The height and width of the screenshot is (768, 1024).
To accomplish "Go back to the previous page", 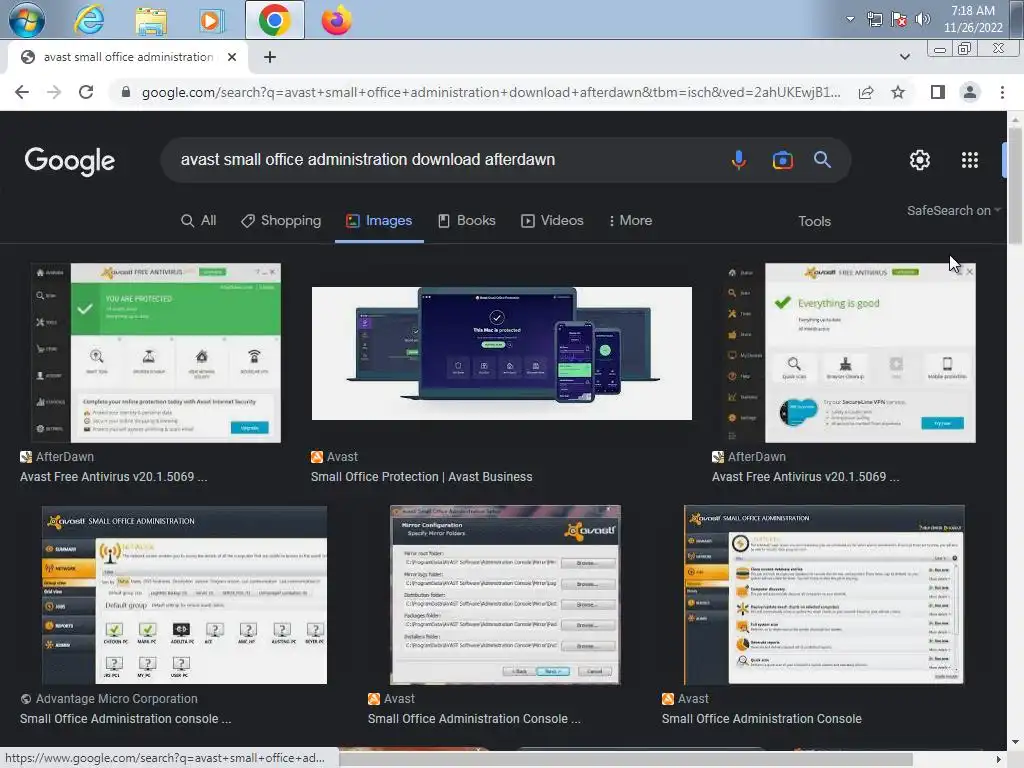I will pyautogui.click(x=22, y=92).
